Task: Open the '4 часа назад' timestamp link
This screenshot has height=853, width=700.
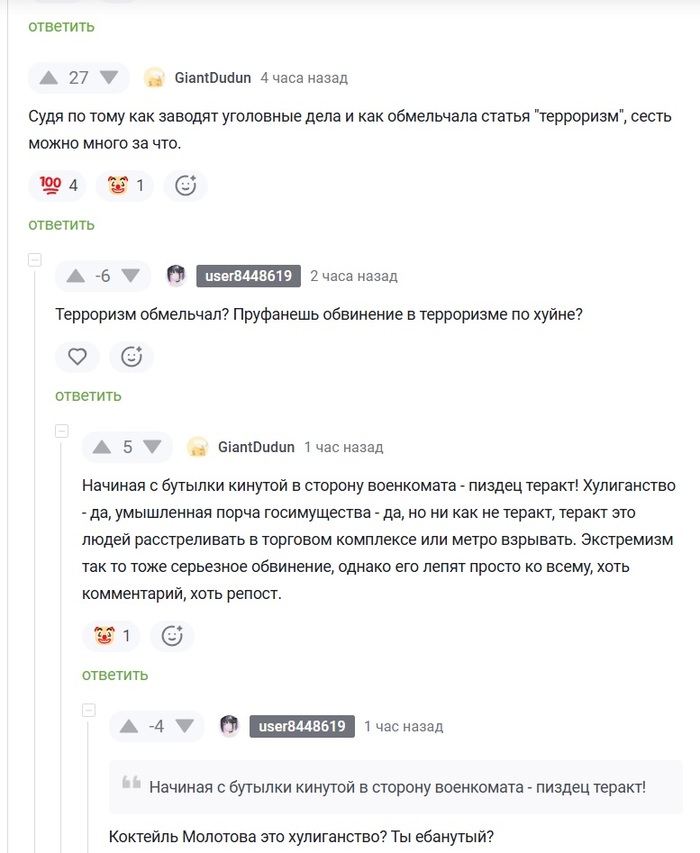Action: coord(304,78)
